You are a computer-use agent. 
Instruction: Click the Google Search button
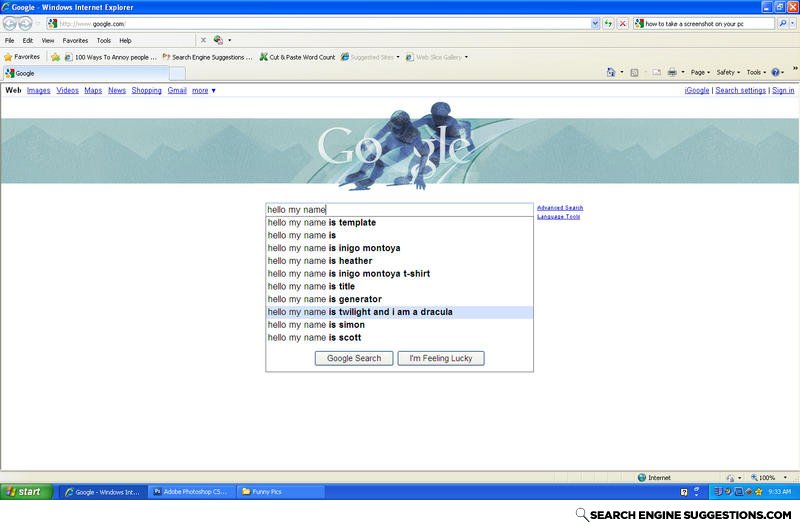[354, 358]
